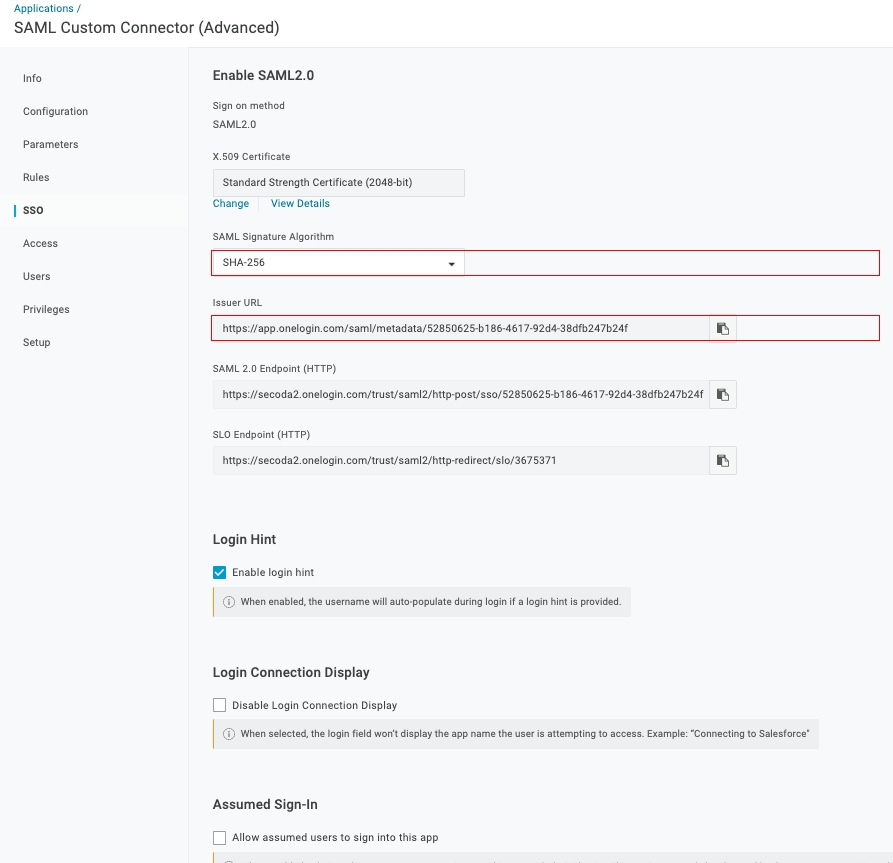Open the Info sidebar section

point(33,78)
